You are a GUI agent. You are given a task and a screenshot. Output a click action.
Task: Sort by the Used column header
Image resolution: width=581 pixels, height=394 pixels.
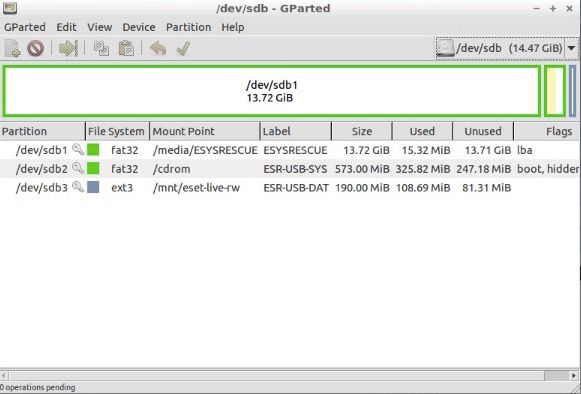(x=422, y=131)
